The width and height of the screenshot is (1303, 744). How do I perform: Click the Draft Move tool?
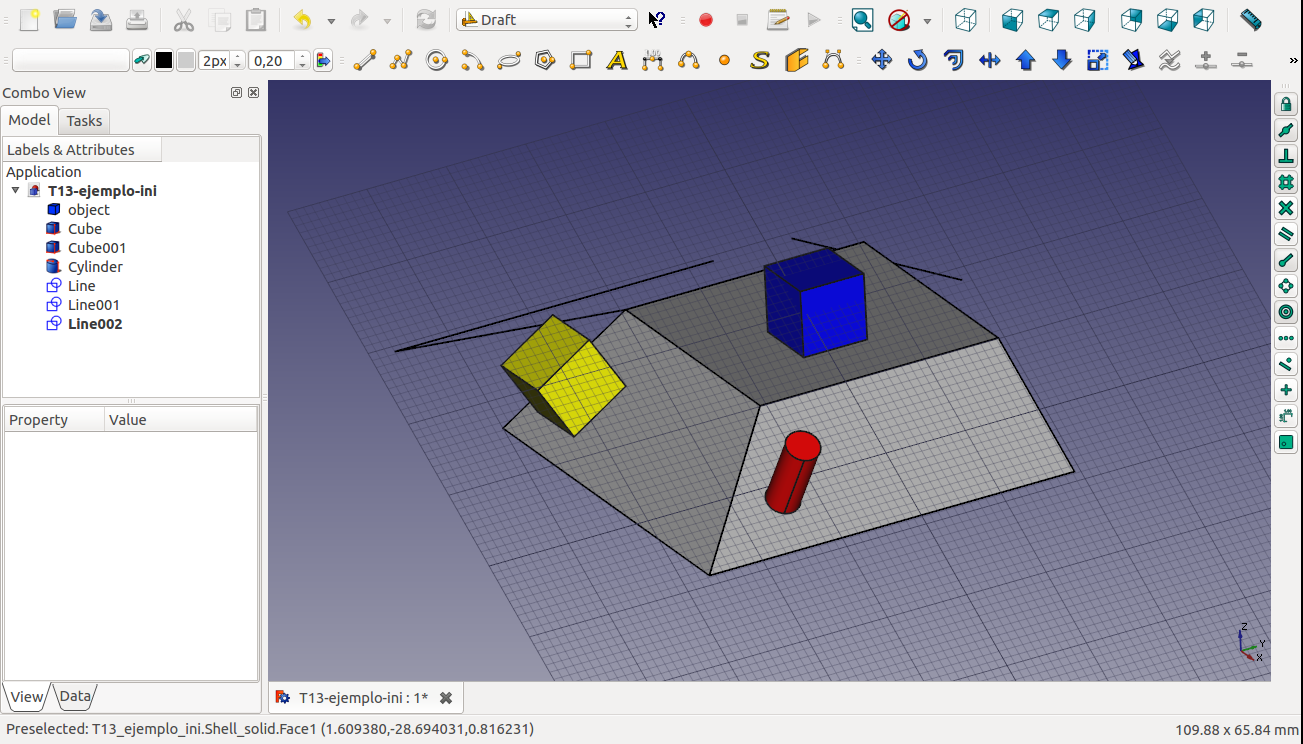pos(881,61)
